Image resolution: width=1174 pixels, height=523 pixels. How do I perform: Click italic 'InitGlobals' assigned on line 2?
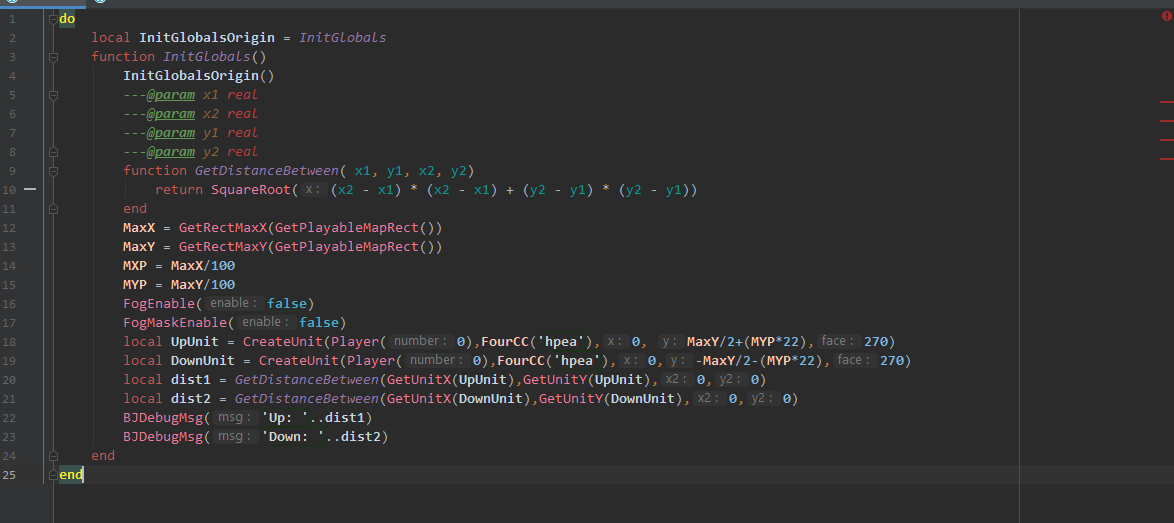pyautogui.click(x=343, y=37)
